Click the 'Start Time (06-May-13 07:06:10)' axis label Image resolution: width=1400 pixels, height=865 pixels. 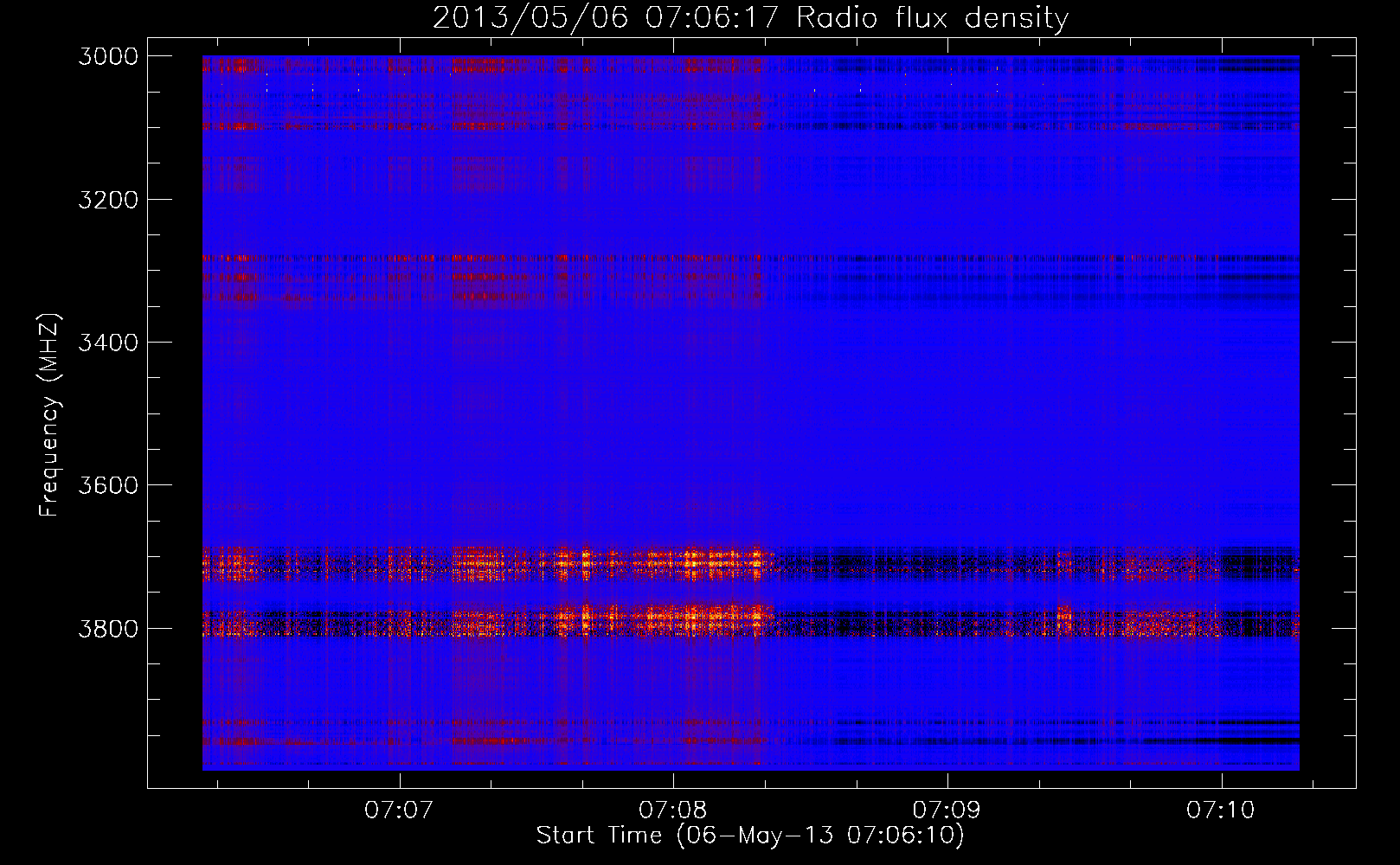750,836
